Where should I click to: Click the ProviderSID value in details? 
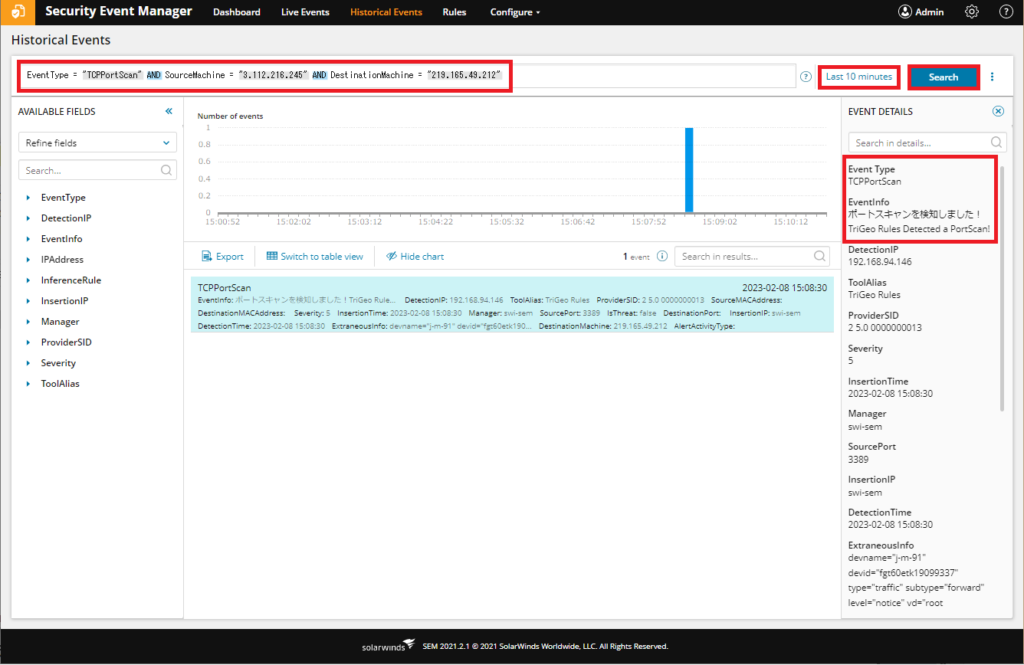[x=885, y=328]
